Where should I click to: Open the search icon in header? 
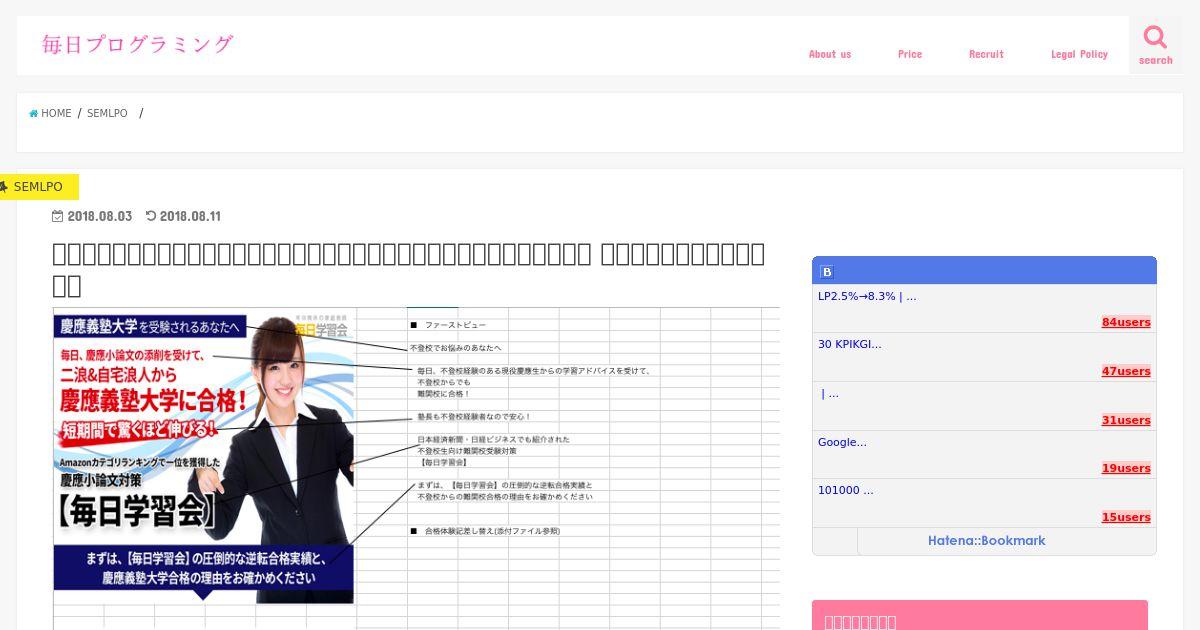coord(1155,45)
